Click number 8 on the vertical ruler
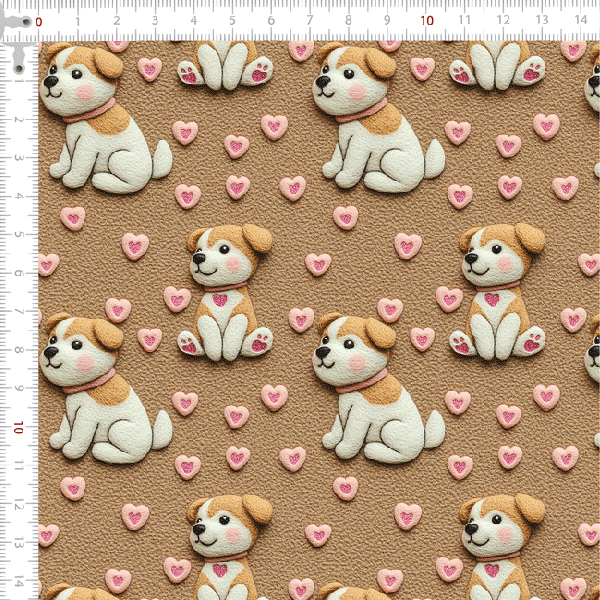This screenshot has width=600, height=600. (18, 350)
